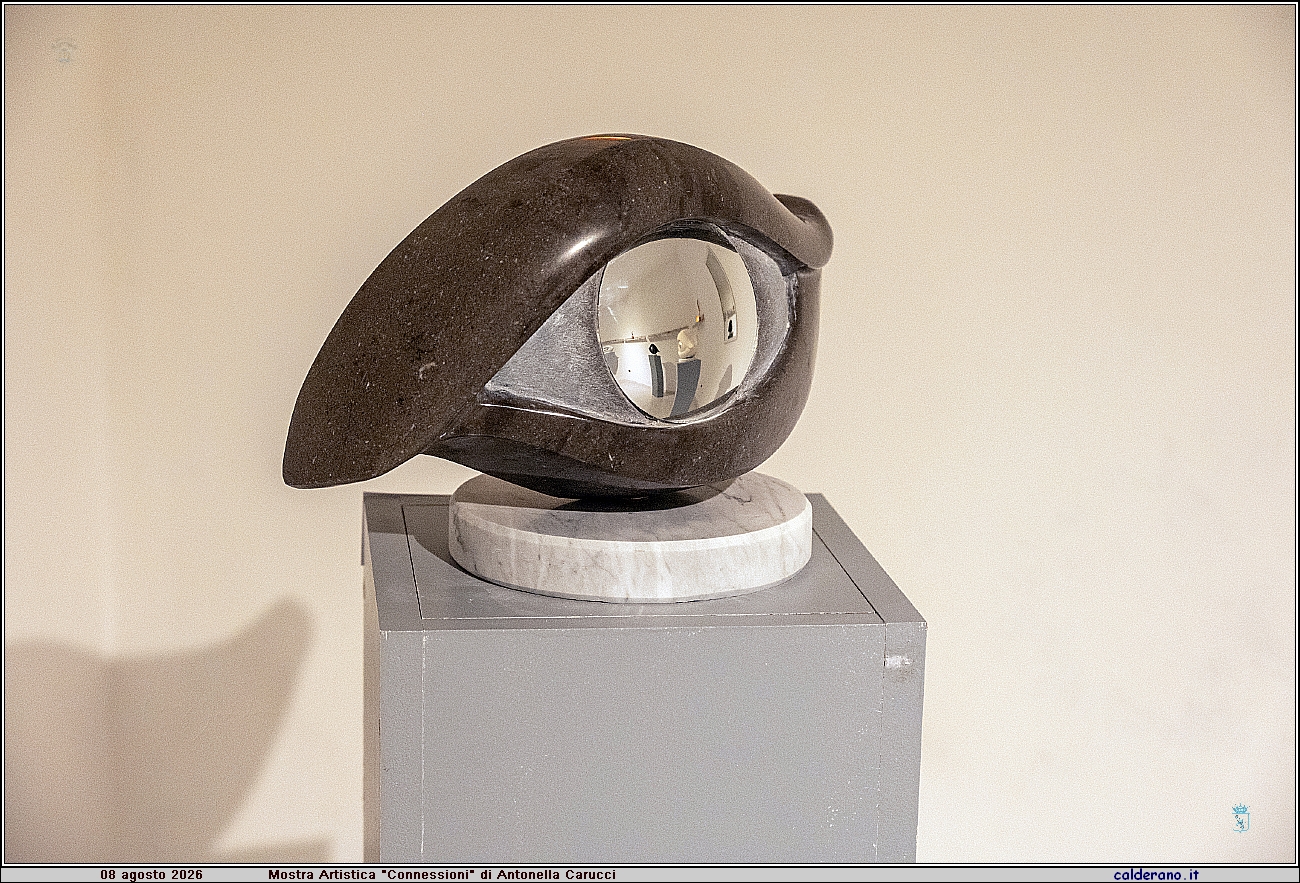The height and width of the screenshot is (883, 1300).
Task: Click the mirrored sphere in the sculpture
Action: (x=676, y=328)
